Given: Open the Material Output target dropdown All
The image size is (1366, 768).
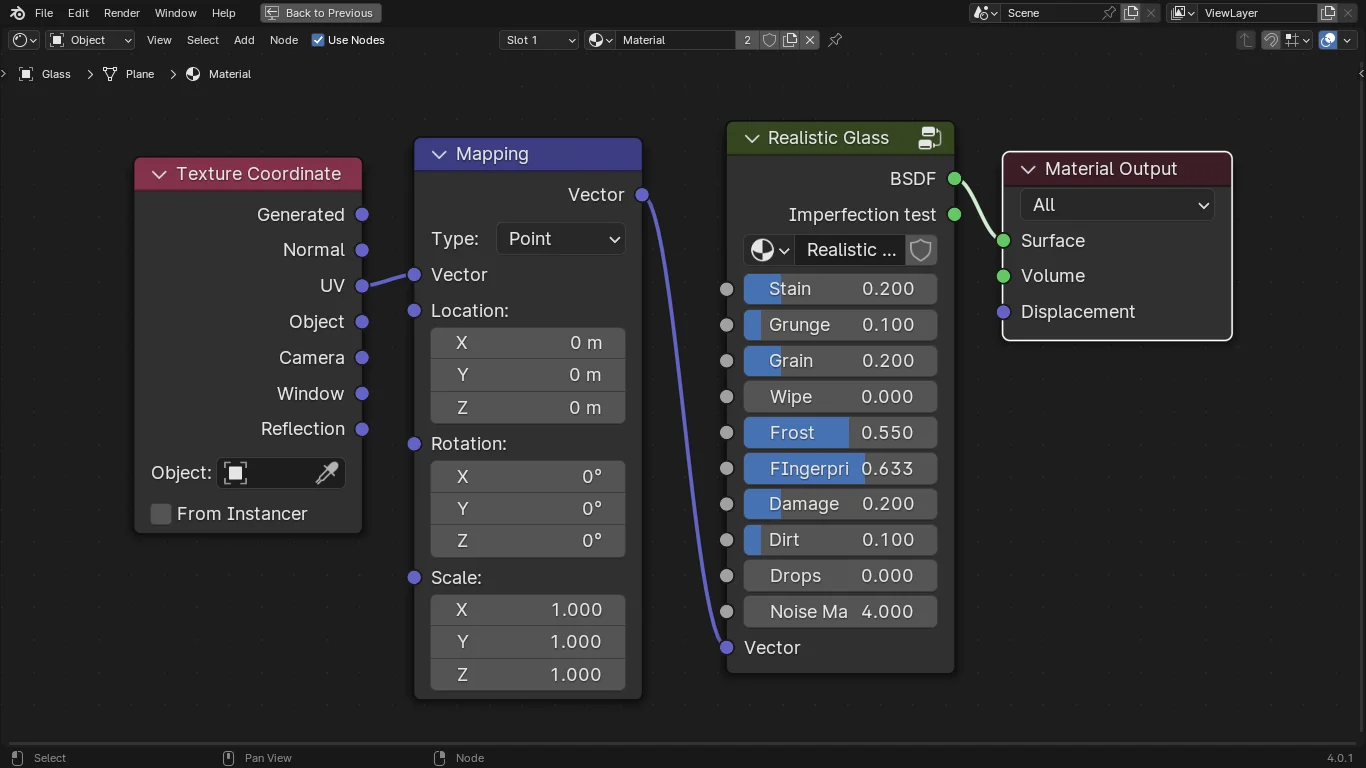Looking at the screenshot, I should (1117, 205).
